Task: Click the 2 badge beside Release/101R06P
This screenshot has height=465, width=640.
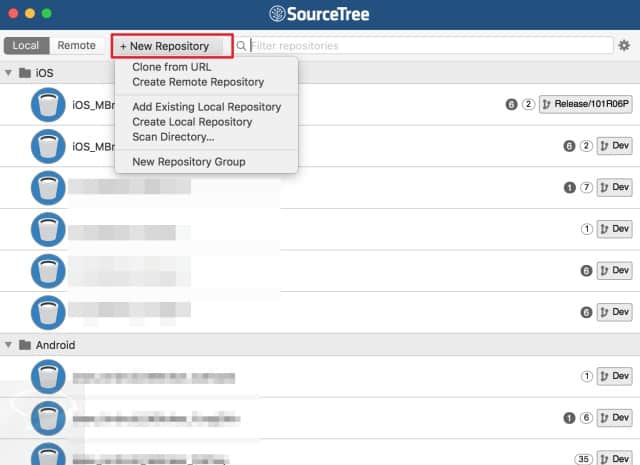Action: (529, 104)
